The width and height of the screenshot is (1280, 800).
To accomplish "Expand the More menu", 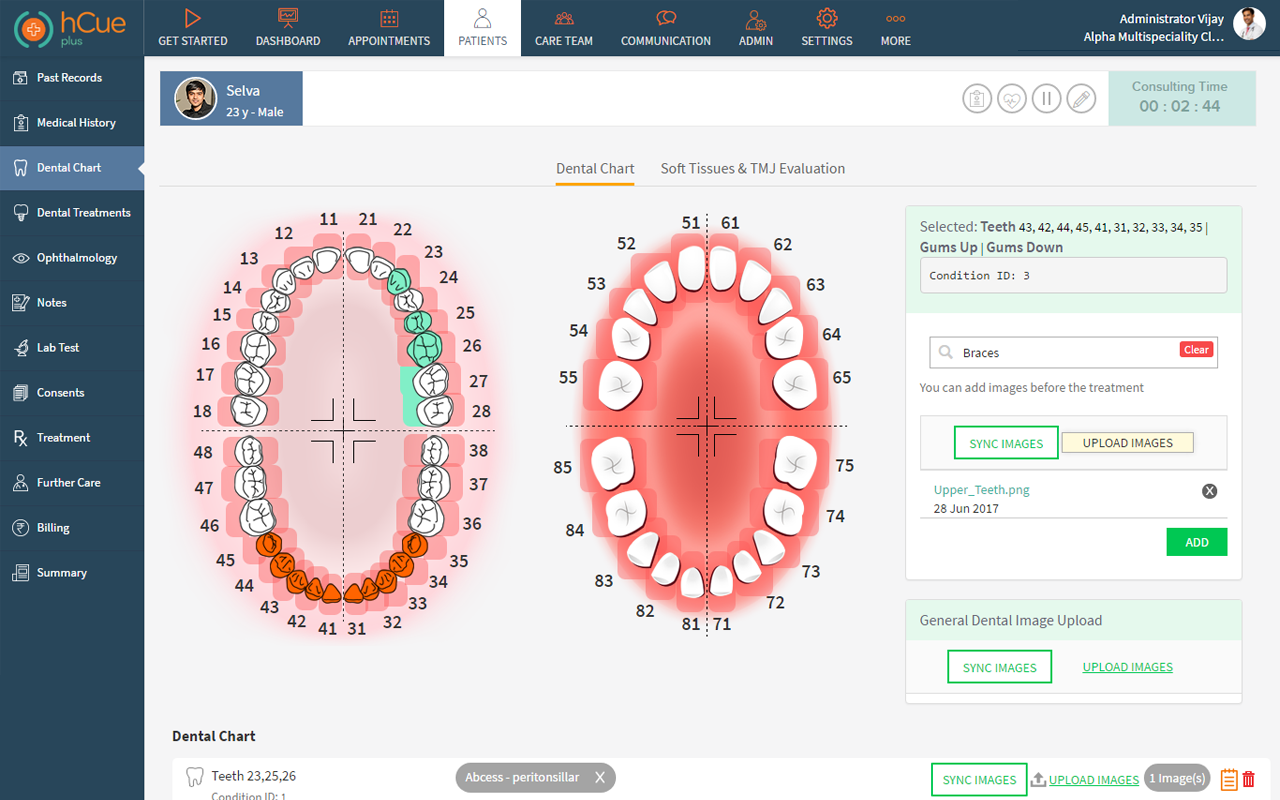I will (x=895, y=27).
